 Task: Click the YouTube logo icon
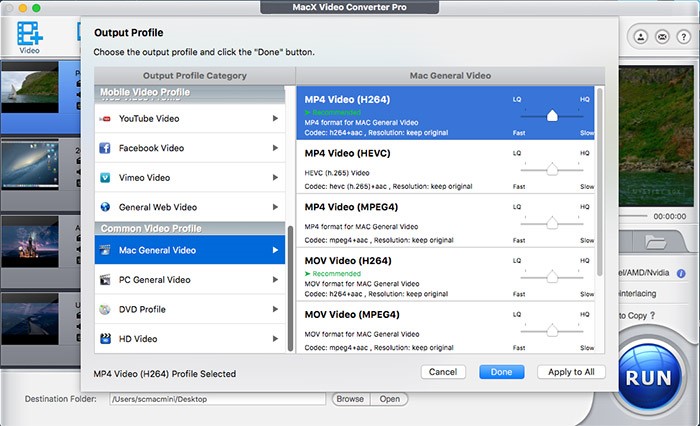coord(104,119)
